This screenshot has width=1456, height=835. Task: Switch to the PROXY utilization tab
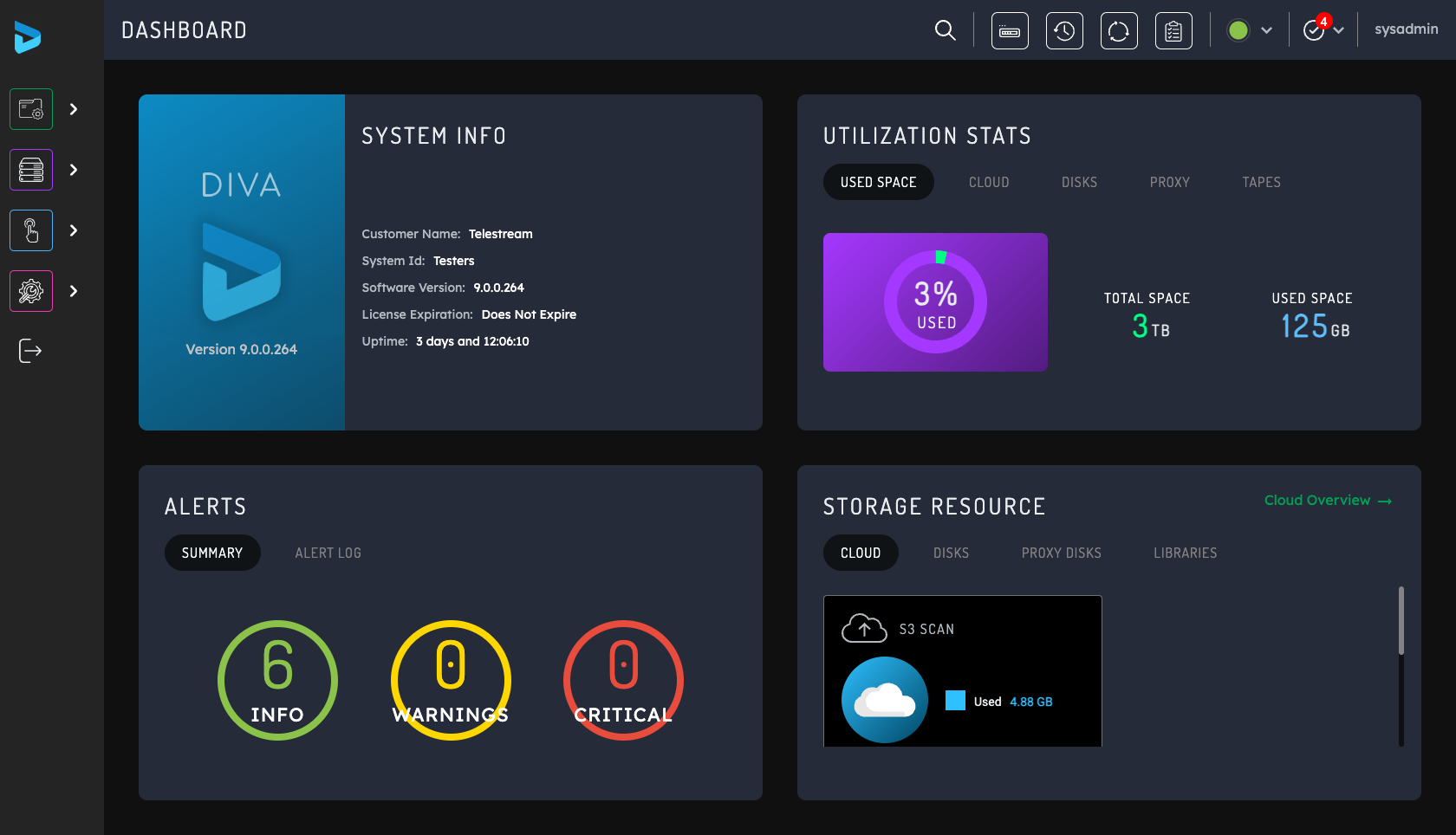point(1170,182)
